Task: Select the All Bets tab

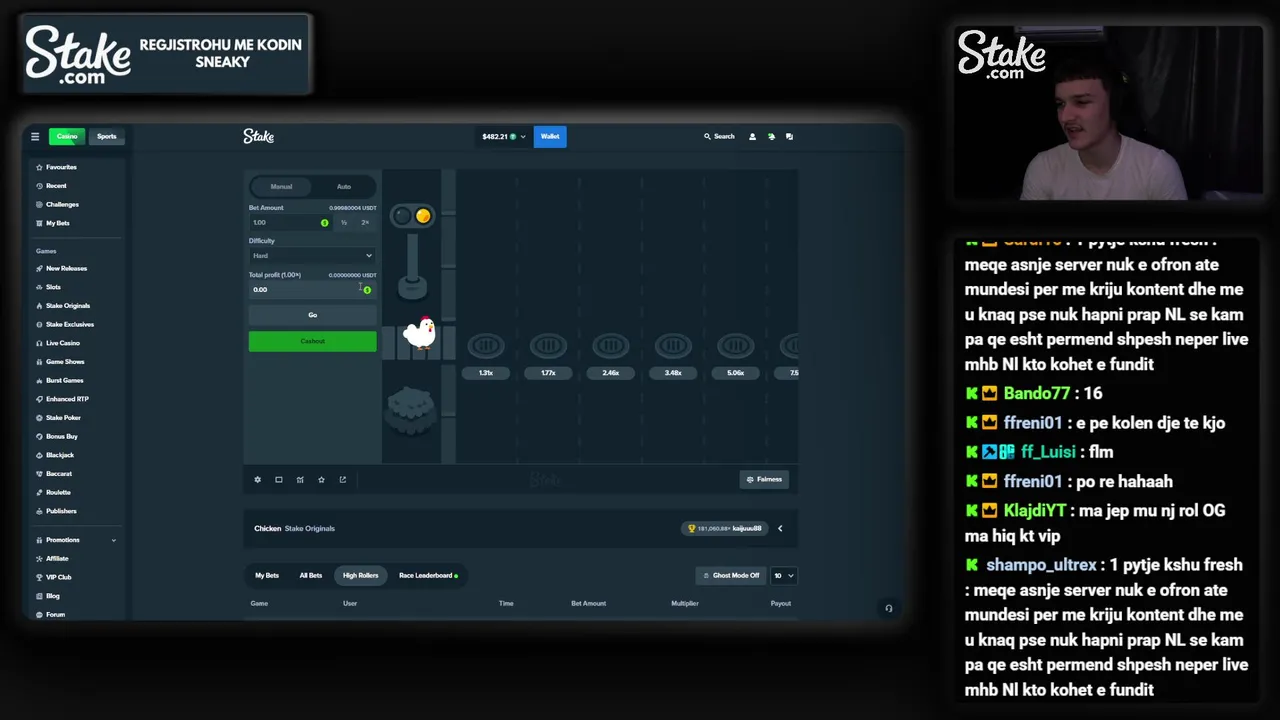Action: (x=310, y=575)
